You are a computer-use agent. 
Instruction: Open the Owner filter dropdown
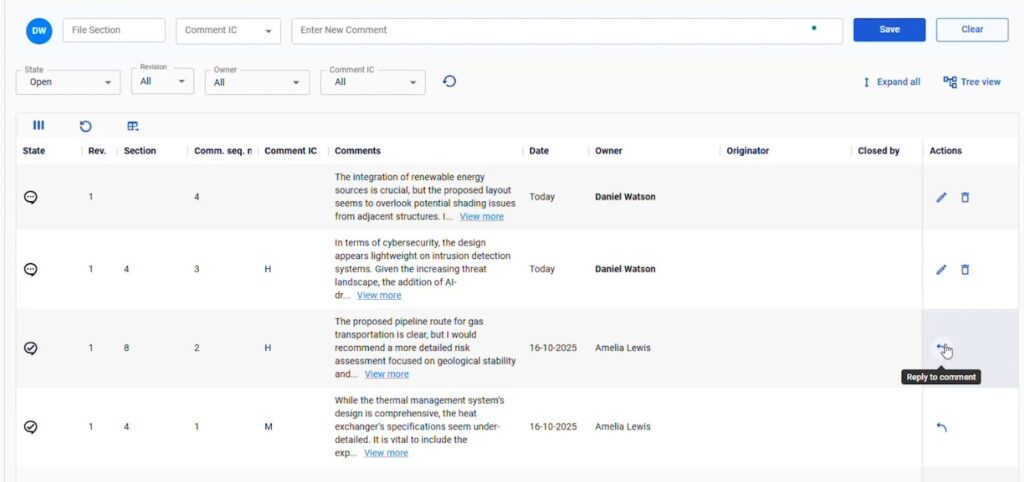click(x=257, y=82)
